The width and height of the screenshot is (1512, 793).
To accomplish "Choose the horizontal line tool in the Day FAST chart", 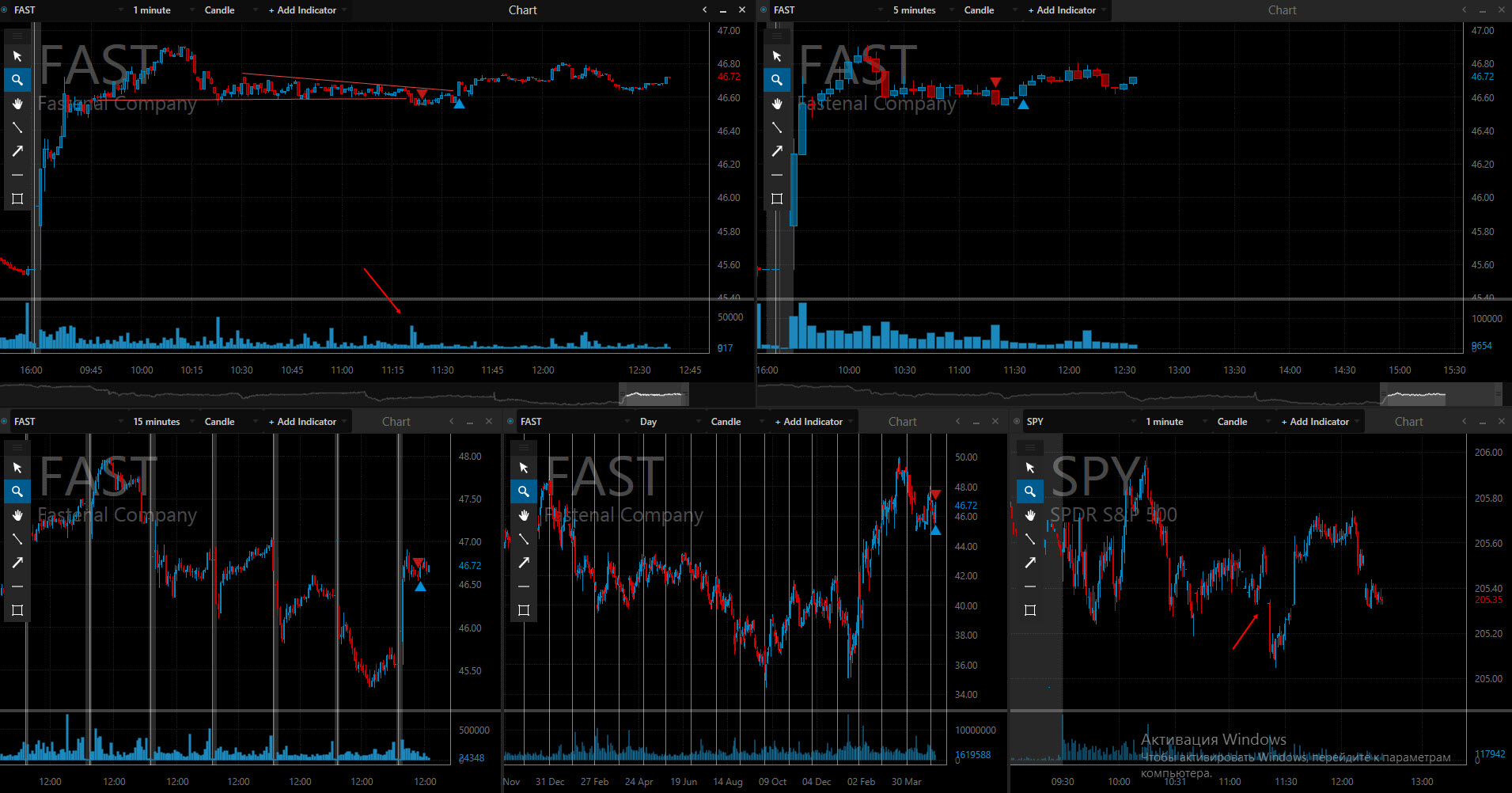I will pos(524,586).
